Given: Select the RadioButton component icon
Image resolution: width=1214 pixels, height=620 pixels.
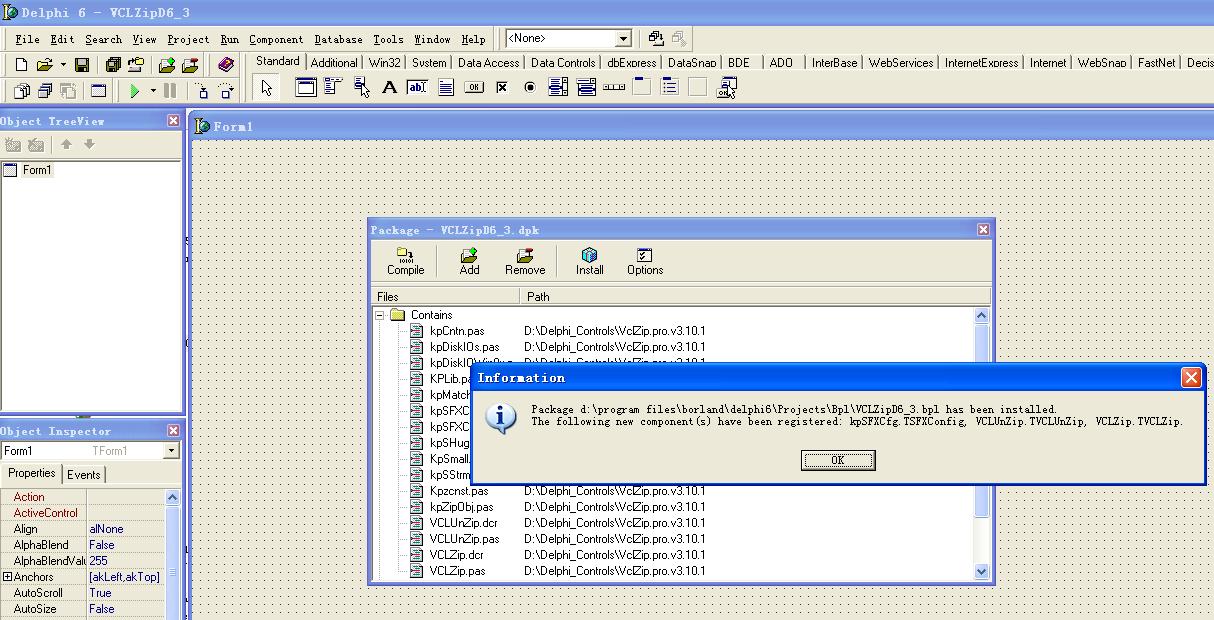Looking at the screenshot, I should tap(530, 88).
